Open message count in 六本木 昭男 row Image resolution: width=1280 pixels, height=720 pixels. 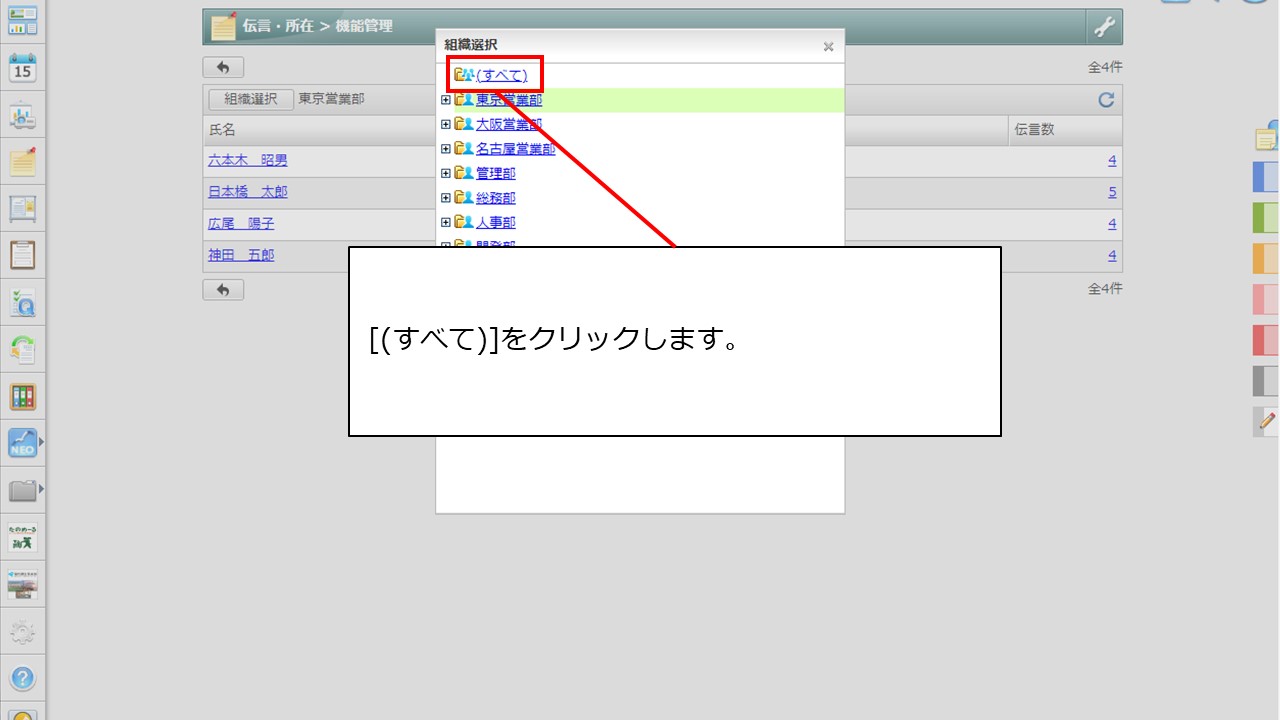pyautogui.click(x=1112, y=160)
